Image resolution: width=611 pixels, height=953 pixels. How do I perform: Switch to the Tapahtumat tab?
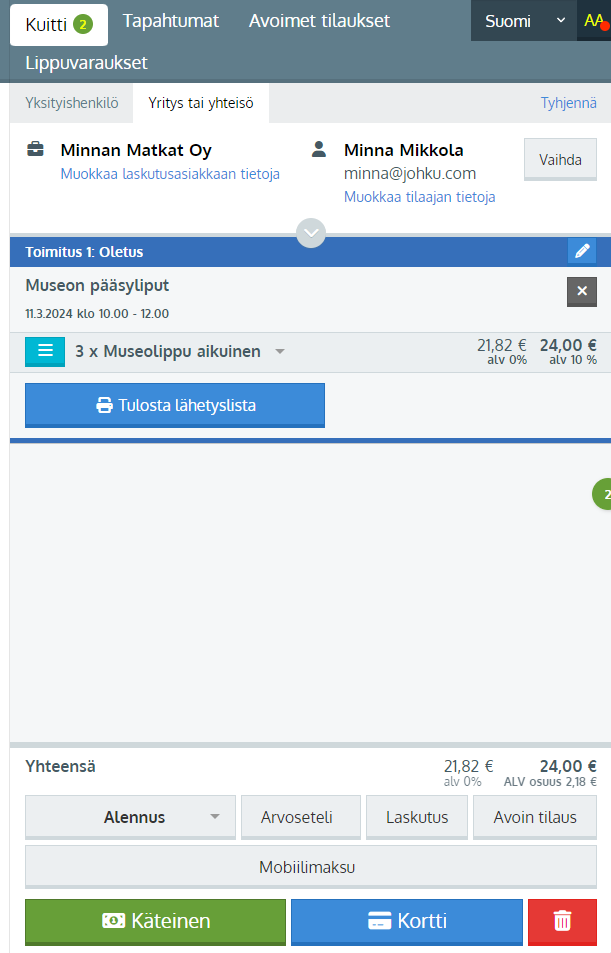(x=170, y=21)
